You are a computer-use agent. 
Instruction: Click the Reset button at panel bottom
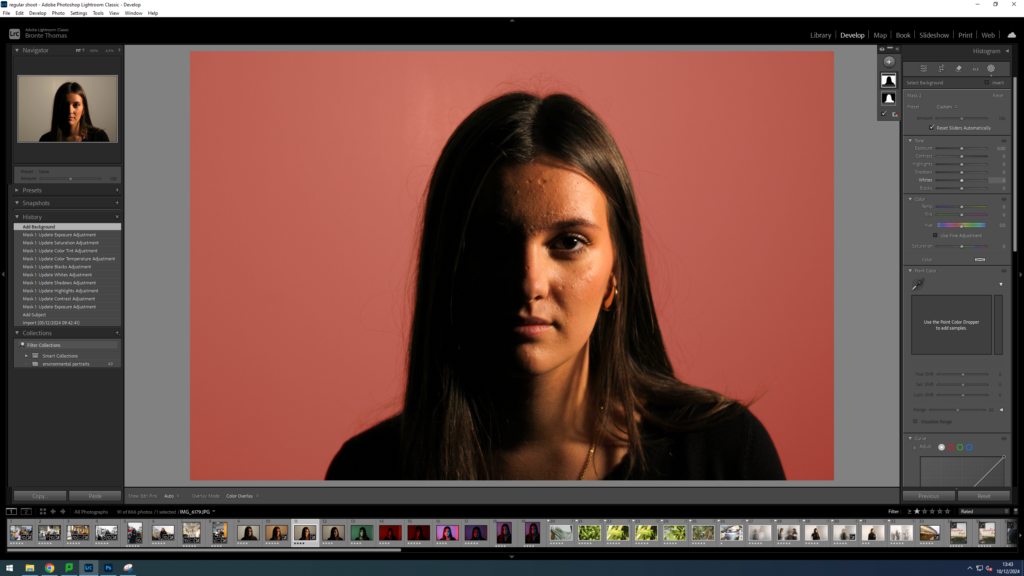984,496
